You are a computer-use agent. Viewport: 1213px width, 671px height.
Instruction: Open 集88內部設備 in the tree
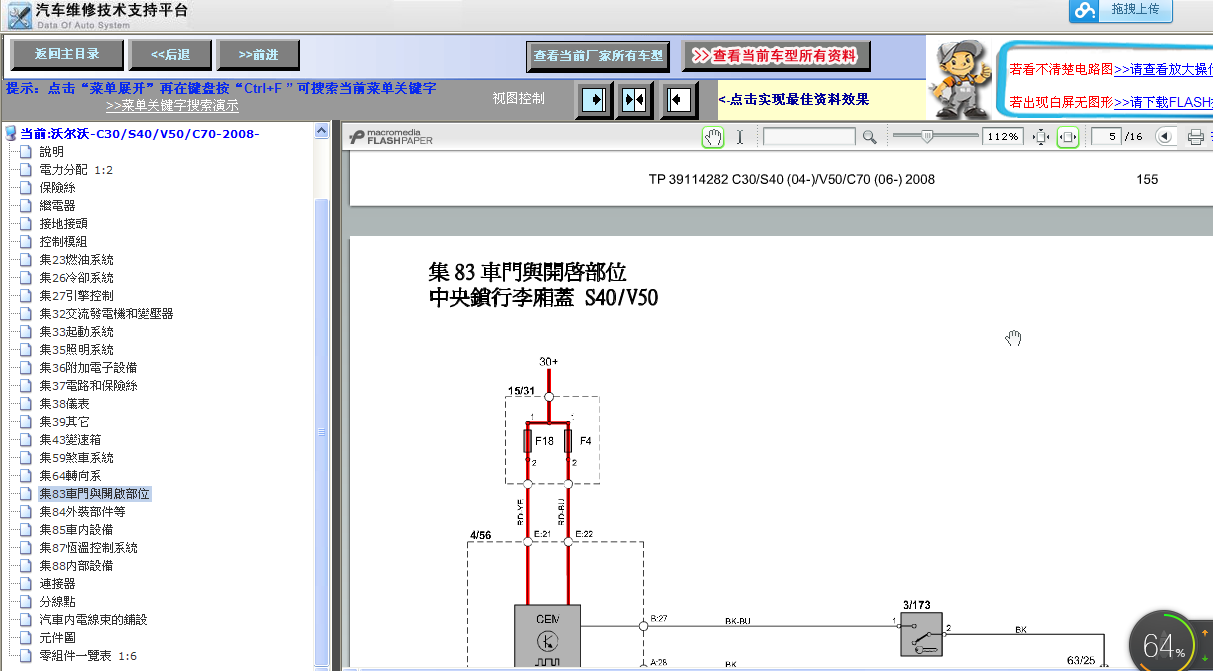[x=76, y=566]
